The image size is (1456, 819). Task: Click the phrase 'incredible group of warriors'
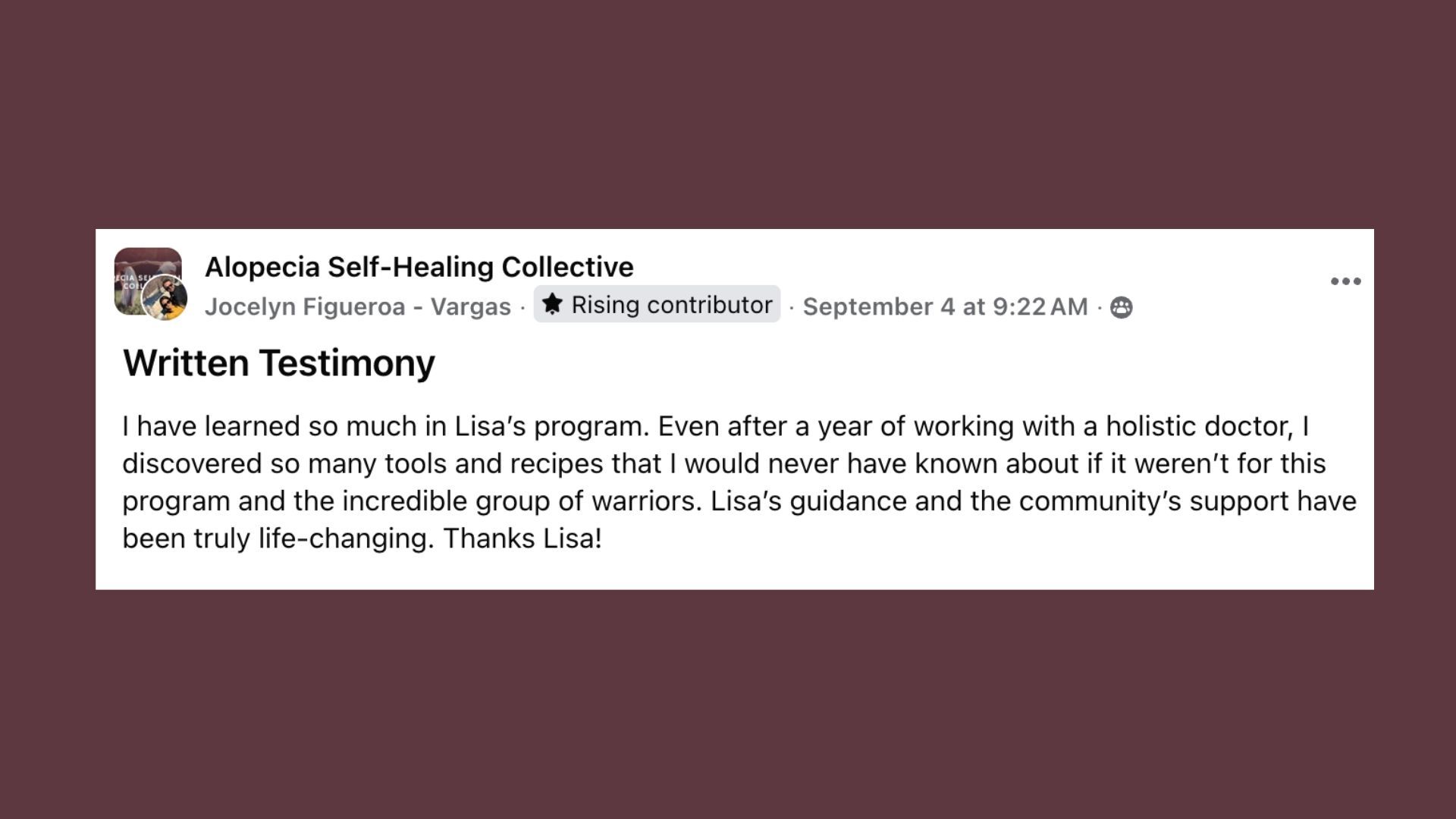[522, 501]
